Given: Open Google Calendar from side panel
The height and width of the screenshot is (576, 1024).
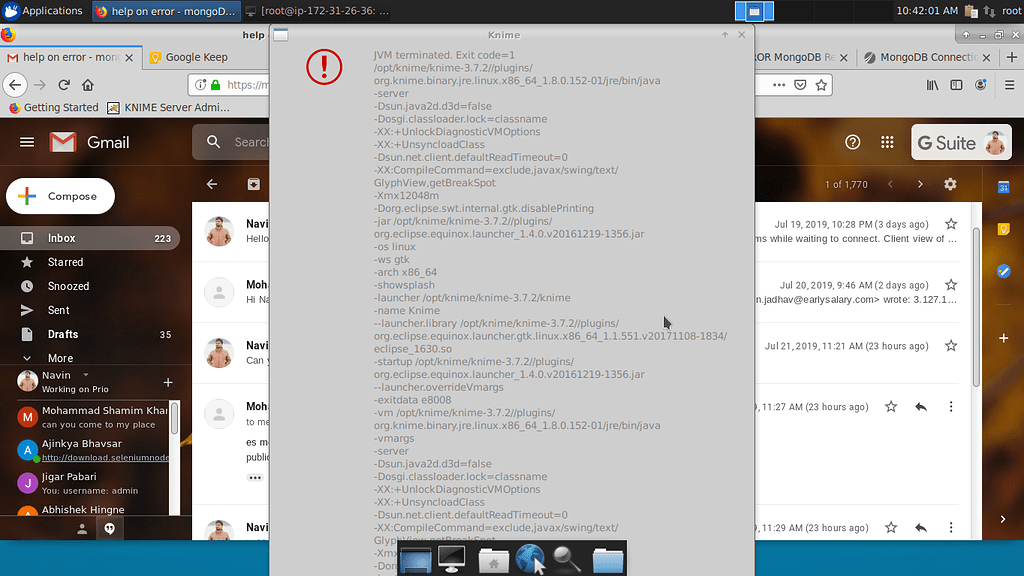Looking at the screenshot, I should point(1003,187).
